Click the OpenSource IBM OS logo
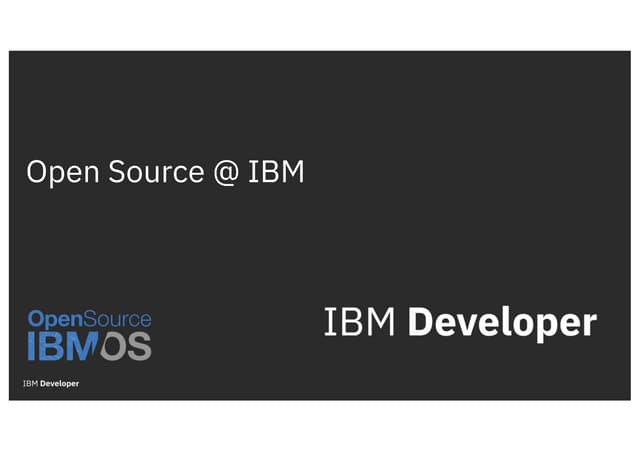 [89, 335]
